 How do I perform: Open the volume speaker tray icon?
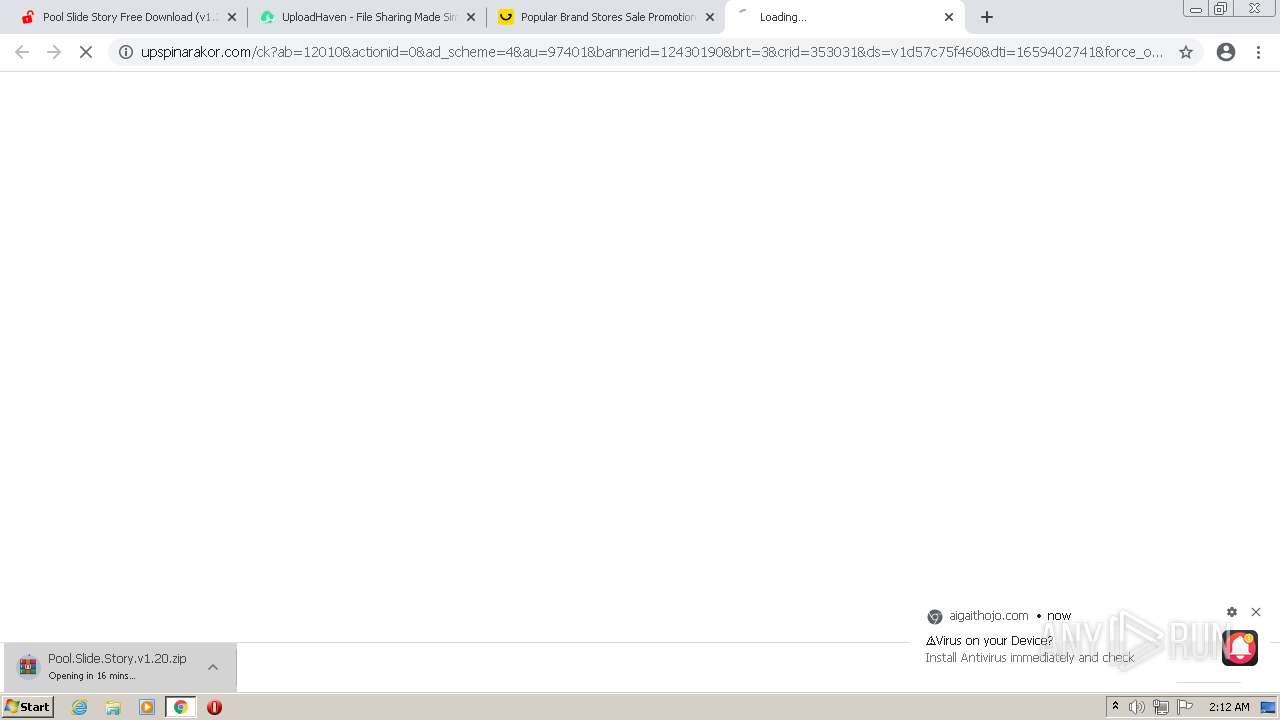pyautogui.click(x=1137, y=707)
